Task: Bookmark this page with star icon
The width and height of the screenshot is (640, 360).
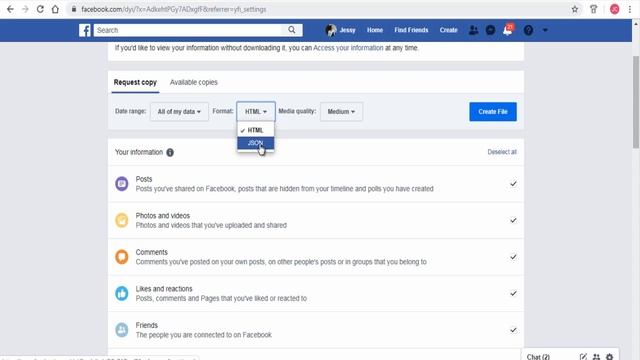Action: pyautogui.click(x=575, y=9)
